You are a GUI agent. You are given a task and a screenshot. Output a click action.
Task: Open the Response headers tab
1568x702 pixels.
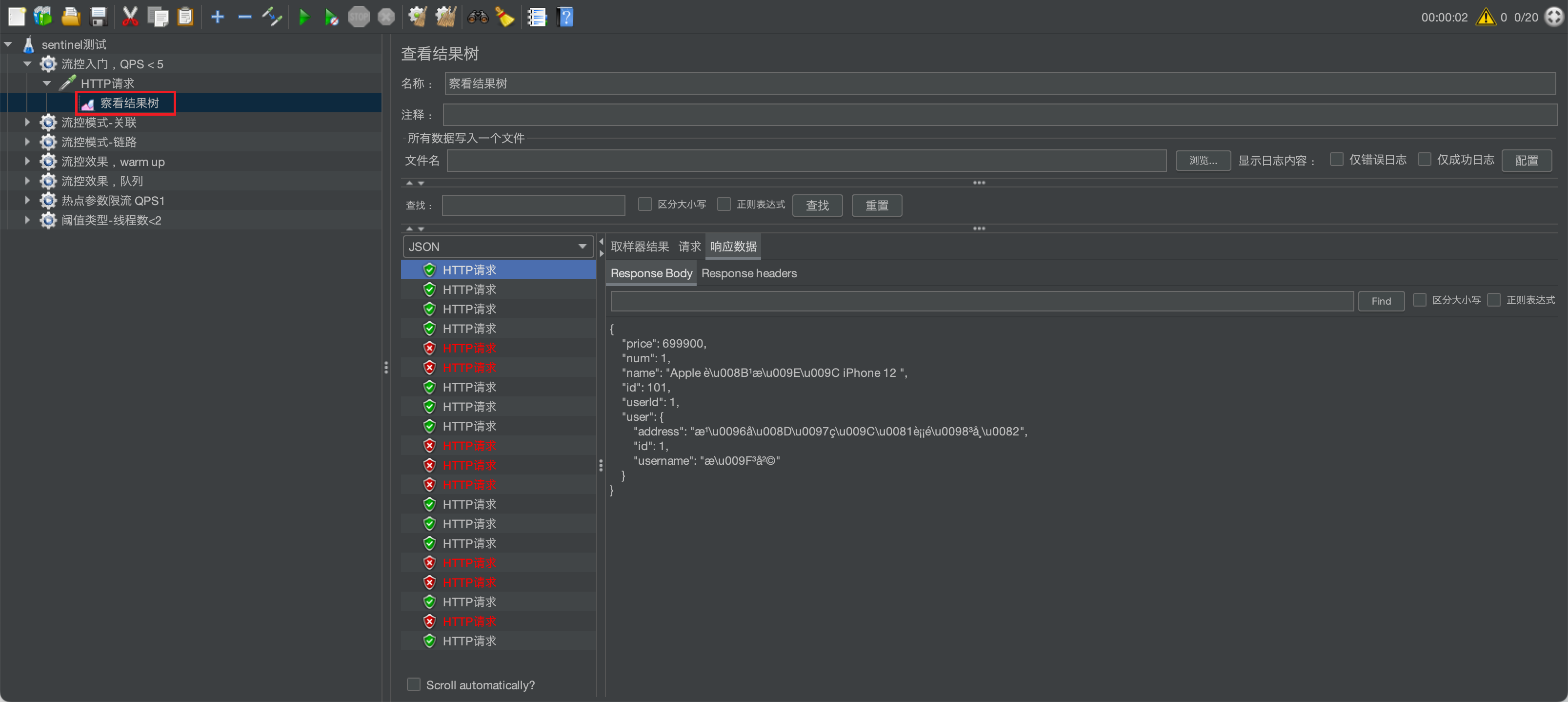click(x=749, y=273)
